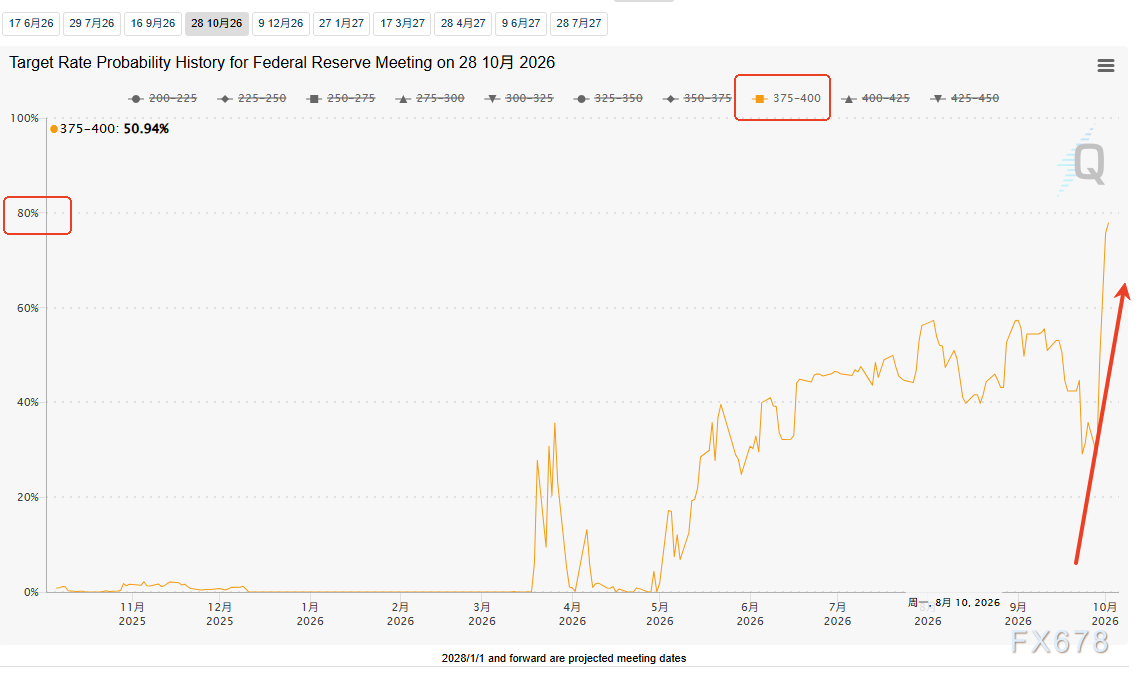Click the 0% y-axis label
Image resolution: width=1139 pixels, height=677 pixels.
click(x=31, y=592)
